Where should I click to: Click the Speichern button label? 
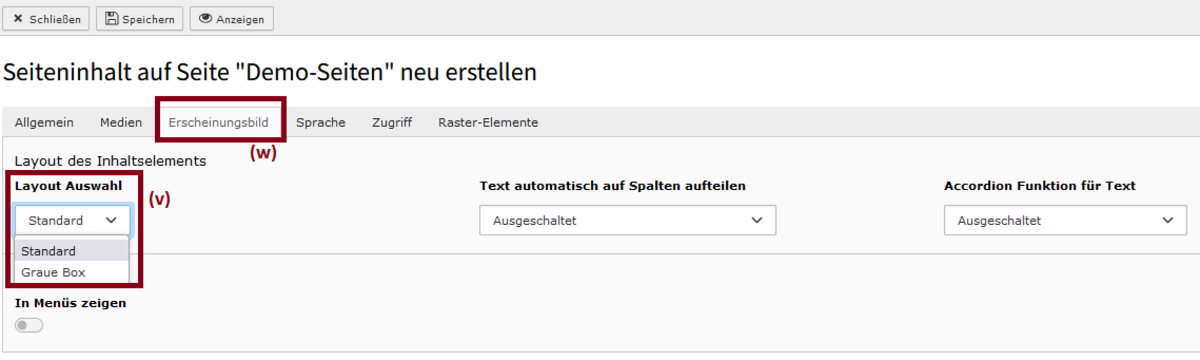point(149,19)
